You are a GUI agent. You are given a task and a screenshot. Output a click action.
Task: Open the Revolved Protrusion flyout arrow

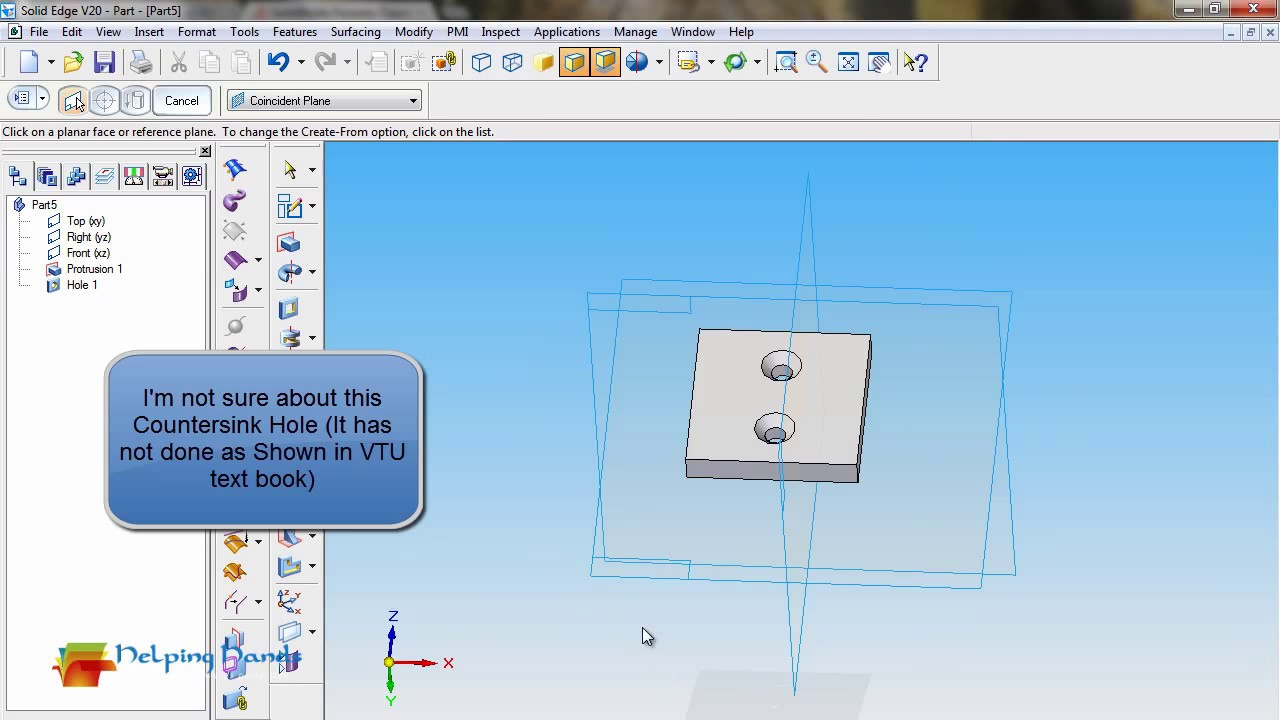[312, 272]
